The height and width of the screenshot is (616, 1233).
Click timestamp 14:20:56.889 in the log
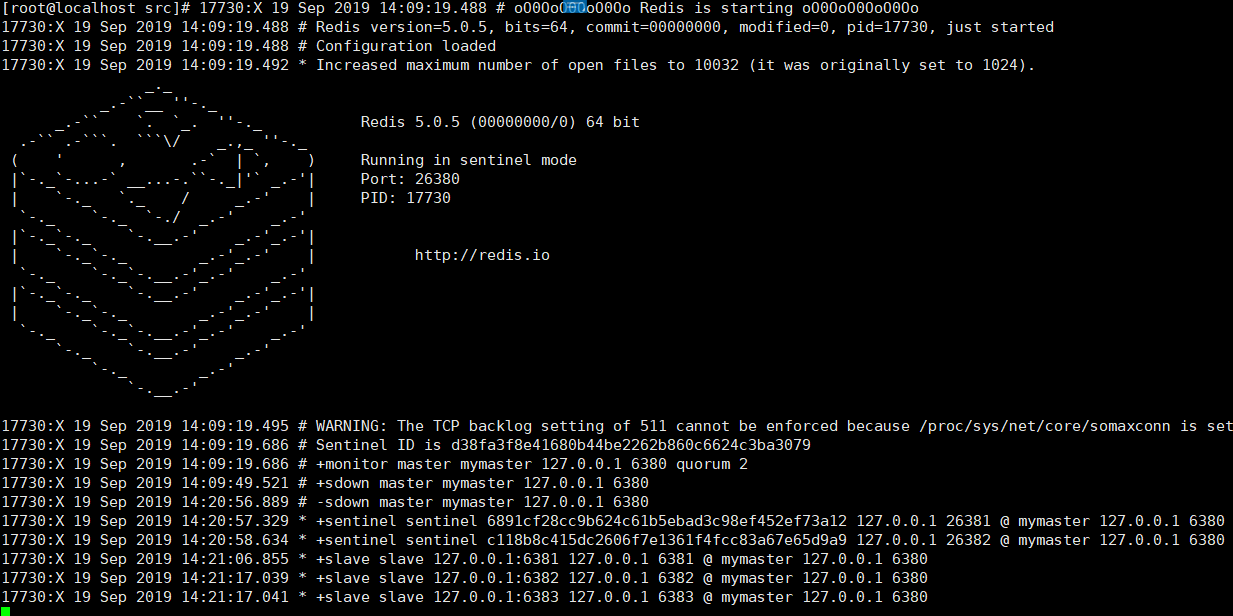(x=235, y=502)
